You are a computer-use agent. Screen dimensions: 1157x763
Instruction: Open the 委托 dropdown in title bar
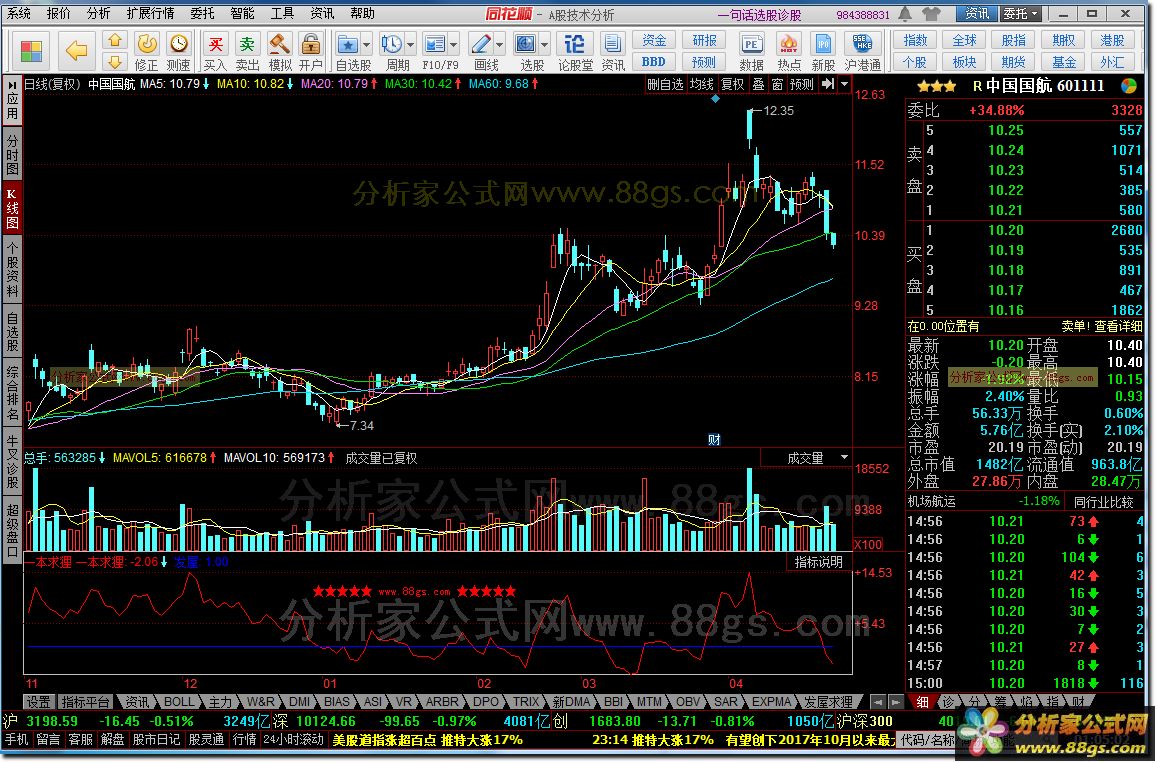tap(1021, 13)
